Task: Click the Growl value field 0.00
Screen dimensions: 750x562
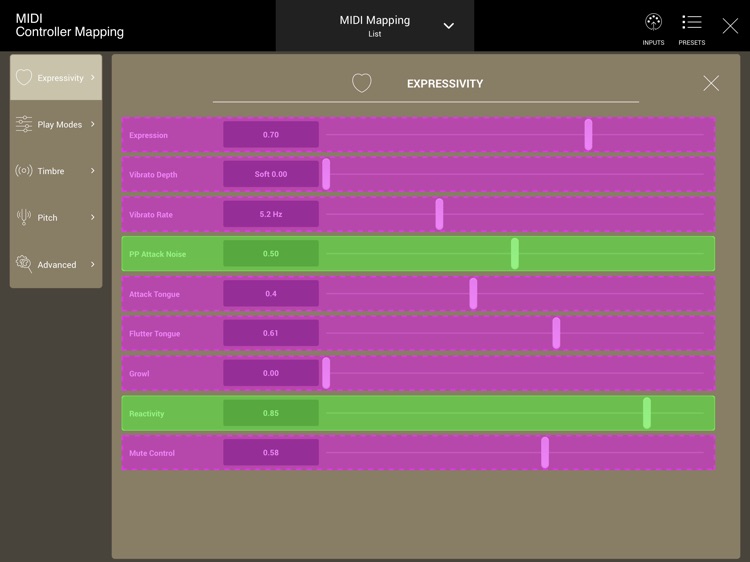Action: pyautogui.click(x=271, y=373)
